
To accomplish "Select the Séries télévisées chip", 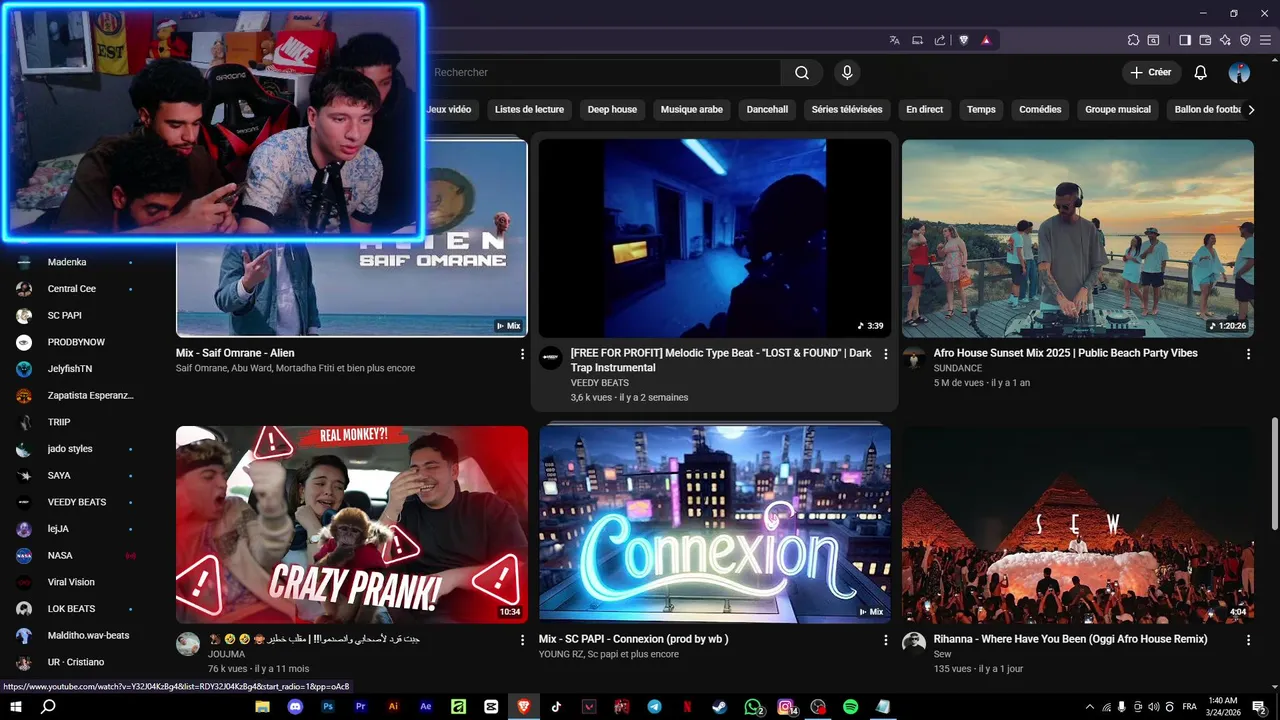I will tap(847, 109).
